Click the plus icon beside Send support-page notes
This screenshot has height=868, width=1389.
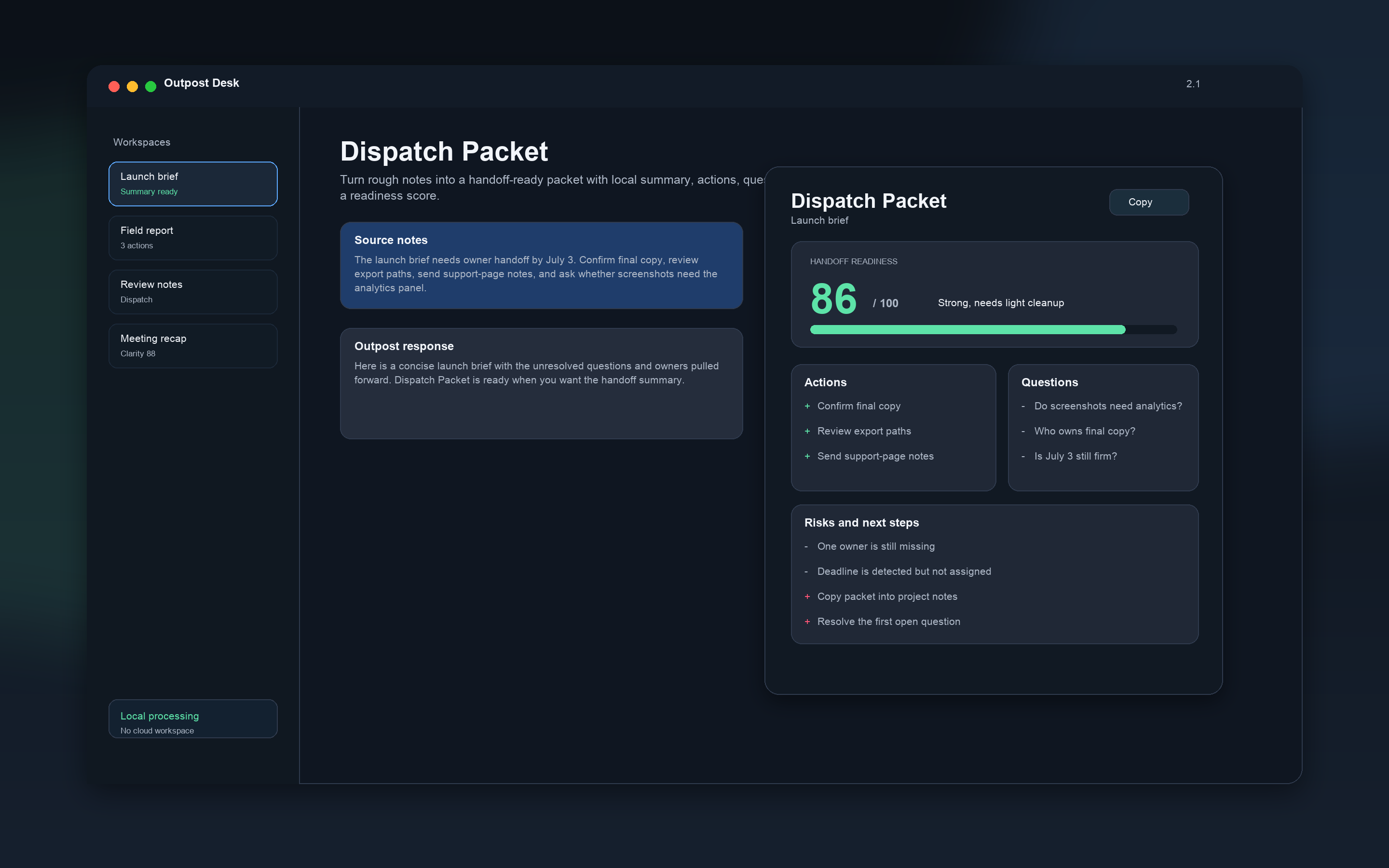click(807, 456)
